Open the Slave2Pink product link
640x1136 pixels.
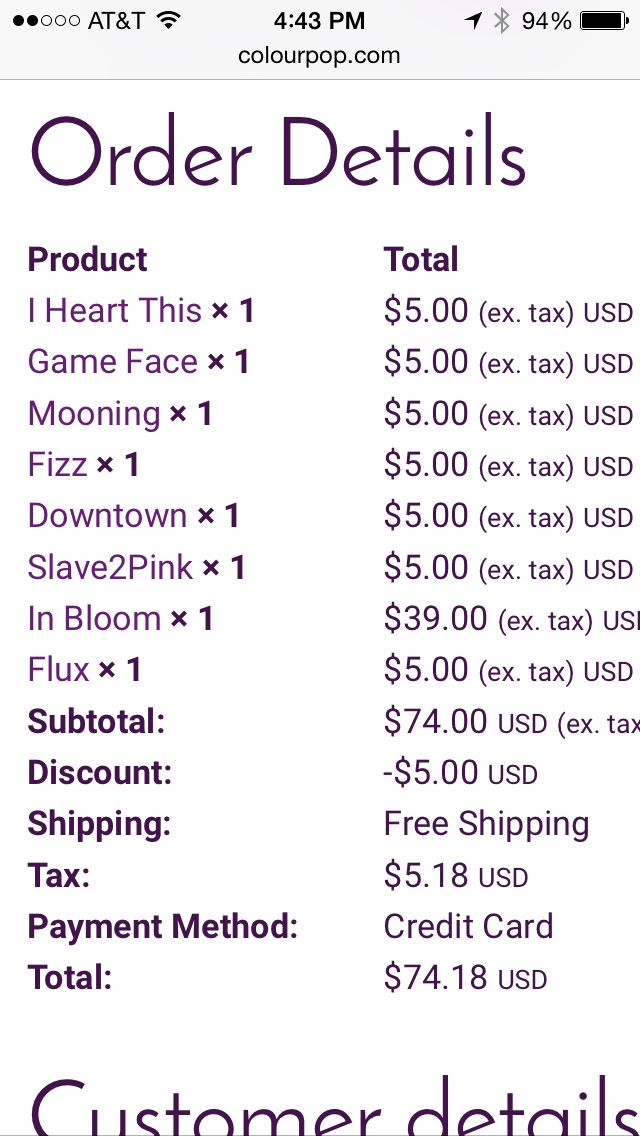[x=110, y=567]
